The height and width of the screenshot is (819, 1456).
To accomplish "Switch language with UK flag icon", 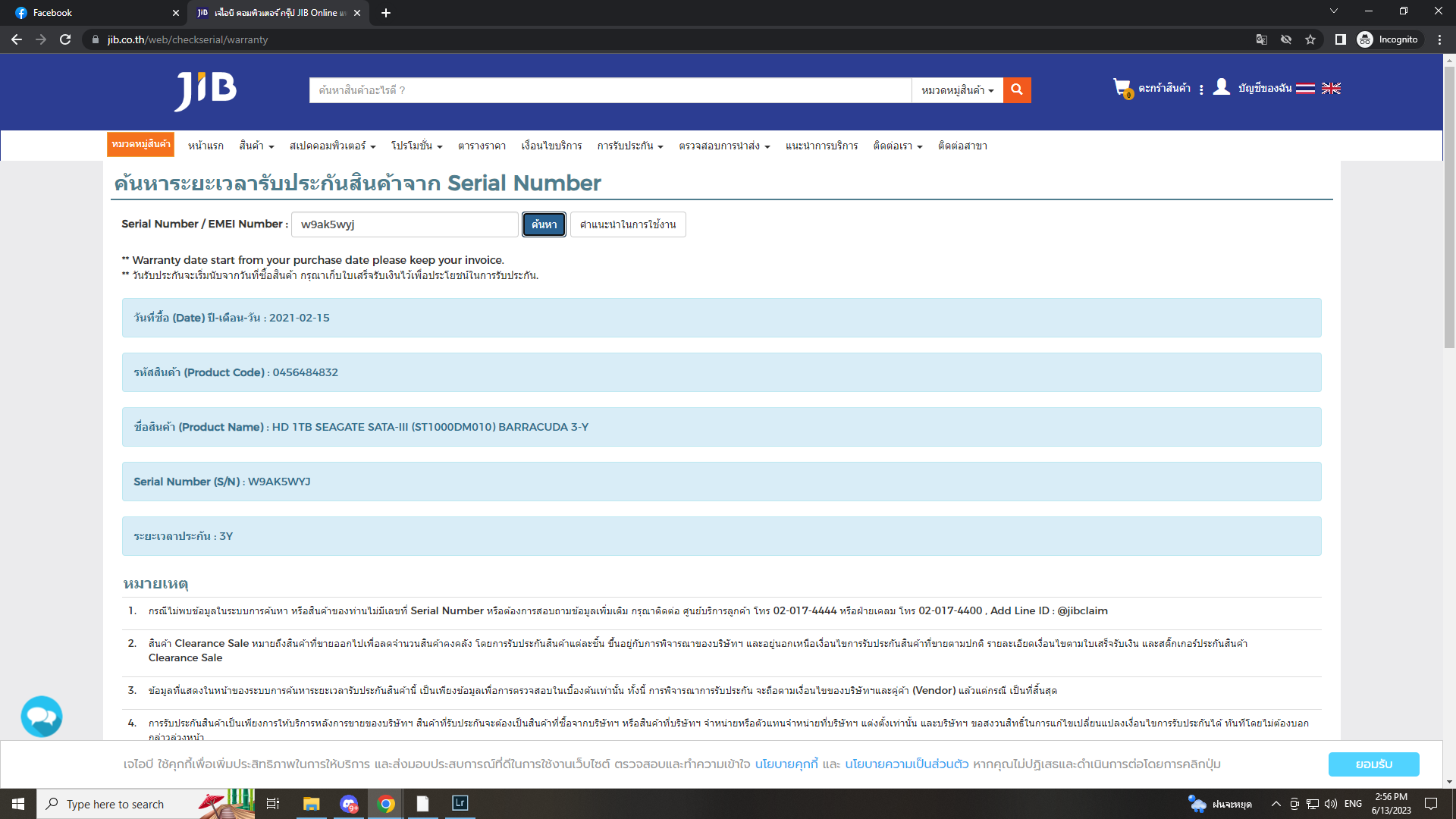I will [x=1331, y=89].
